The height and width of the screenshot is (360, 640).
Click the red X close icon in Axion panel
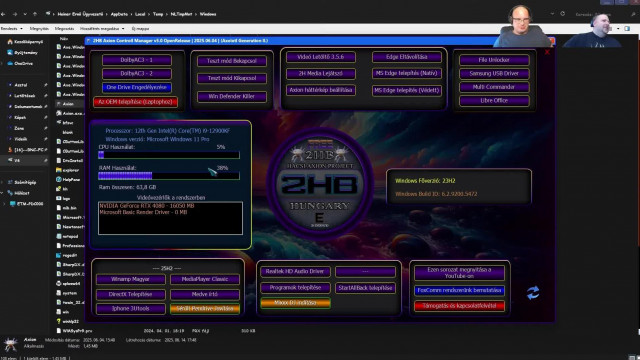point(547,52)
